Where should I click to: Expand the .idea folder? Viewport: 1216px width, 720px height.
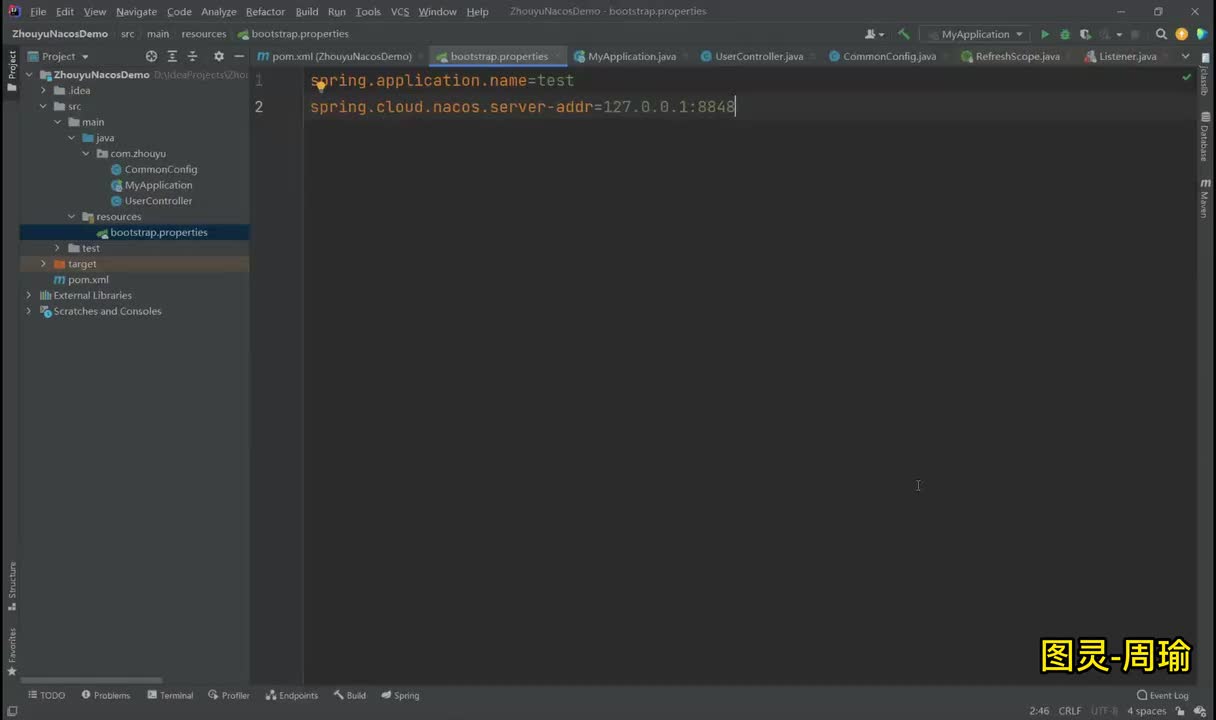[x=43, y=90]
